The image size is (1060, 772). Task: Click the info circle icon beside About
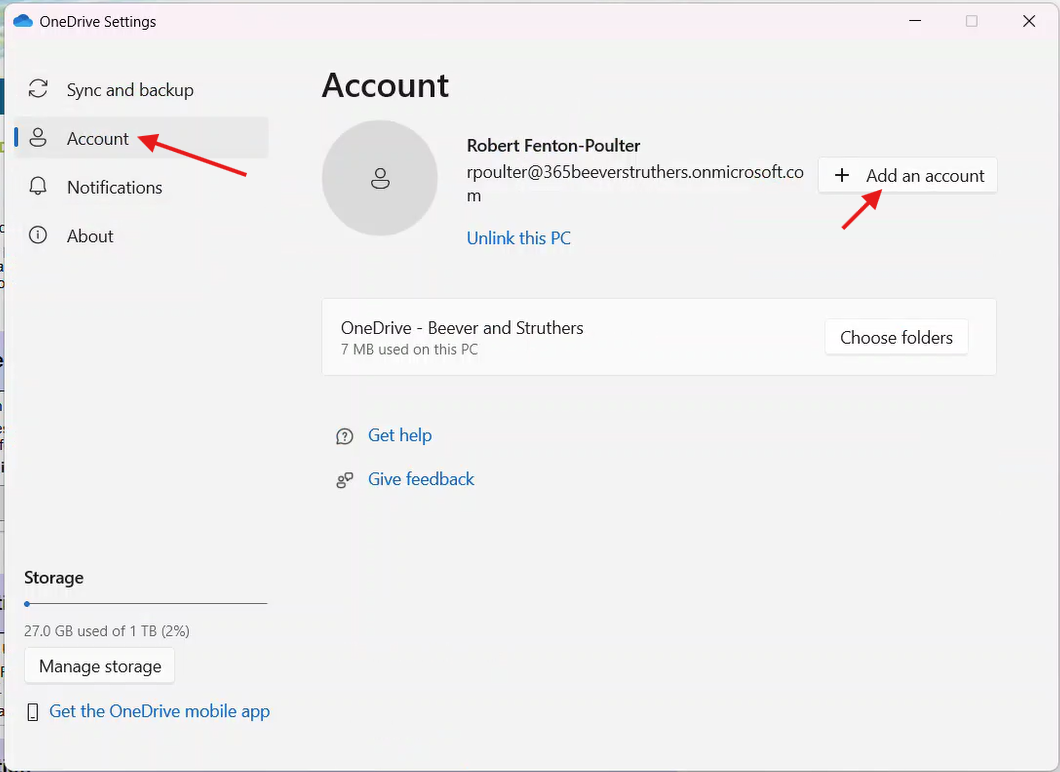click(x=38, y=236)
